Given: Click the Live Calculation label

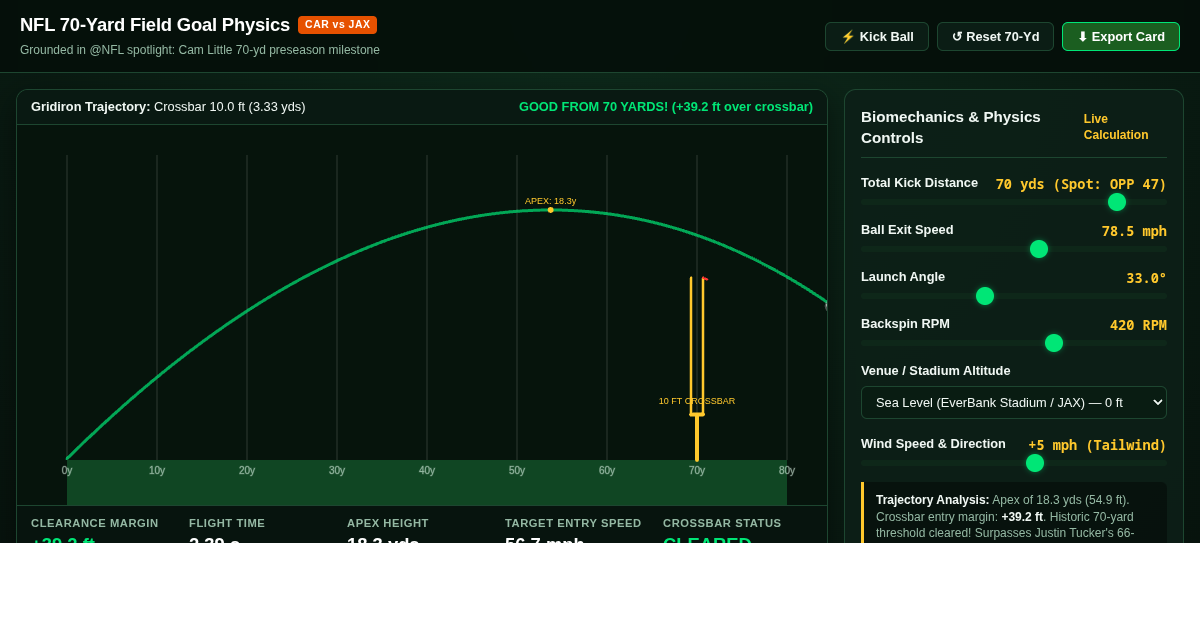Looking at the screenshot, I should click(1116, 127).
